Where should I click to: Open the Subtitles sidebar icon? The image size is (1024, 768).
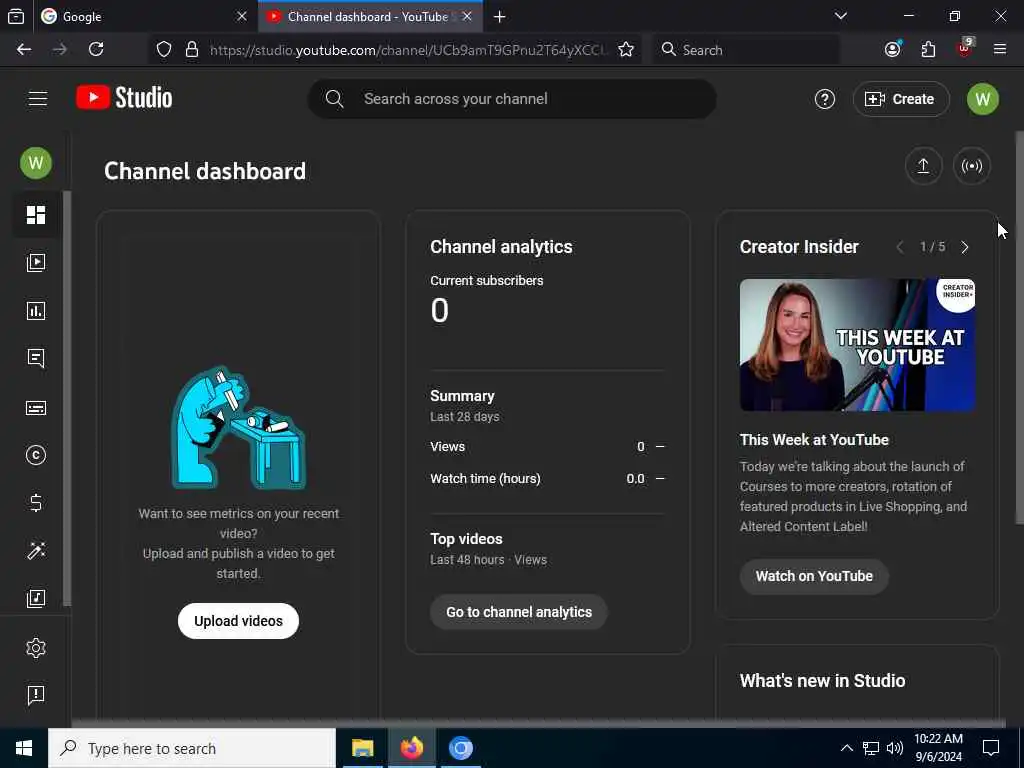pyautogui.click(x=36, y=408)
